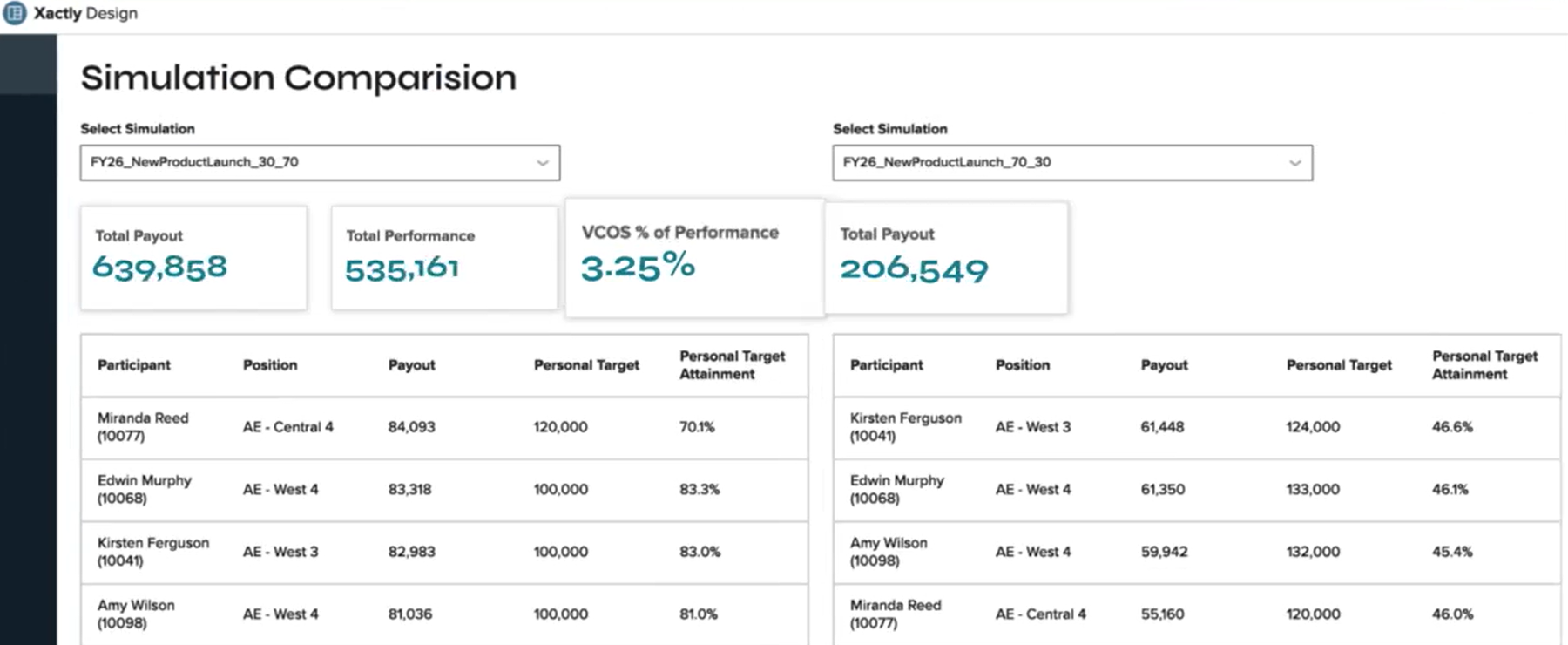Click attainment value 46.6%
Image resolution: width=1568 pixels, height=645 pixels.
coord(1452,427)
